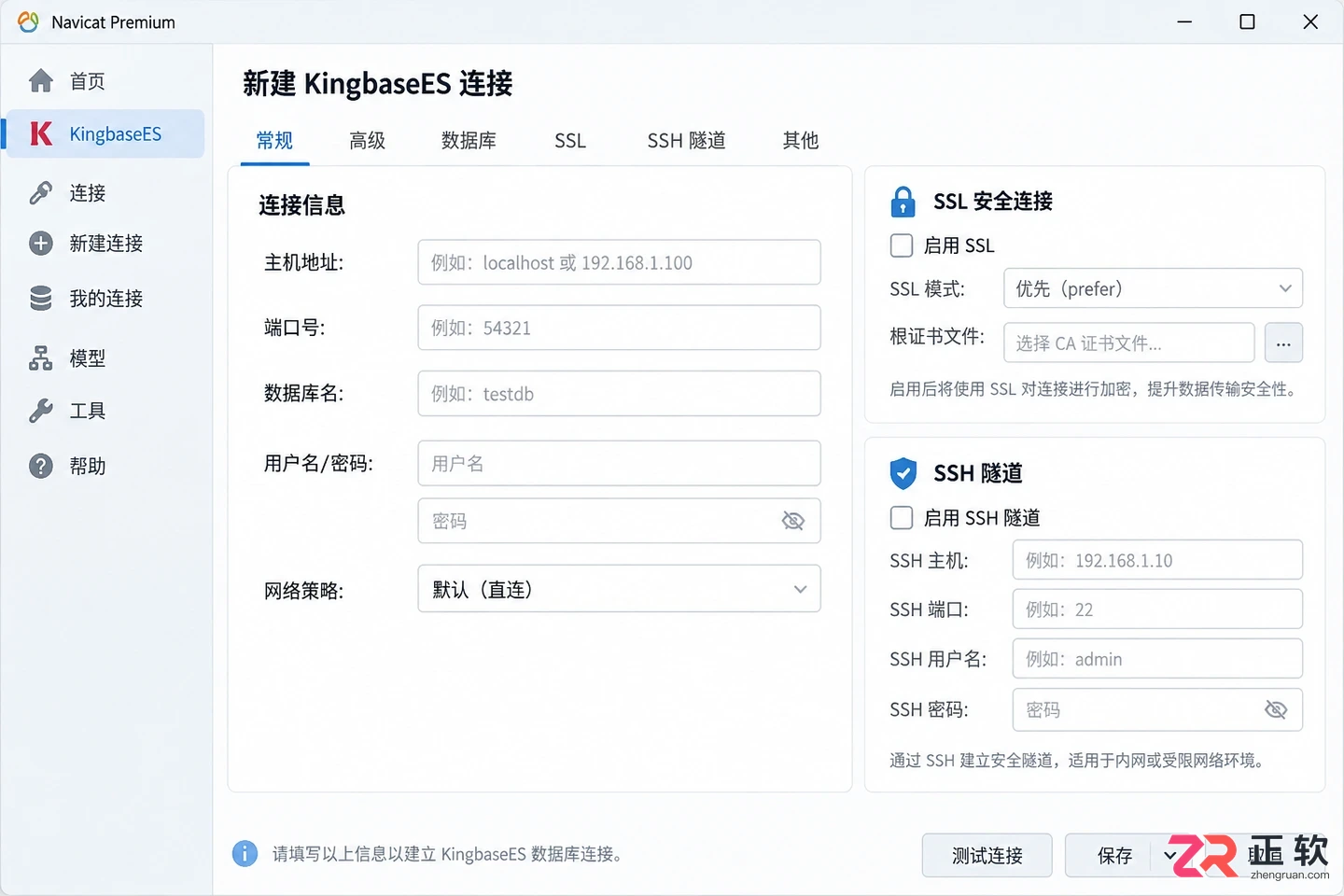
Task: Click the SSH 密码 input field
Action: tap(1157, 710)
